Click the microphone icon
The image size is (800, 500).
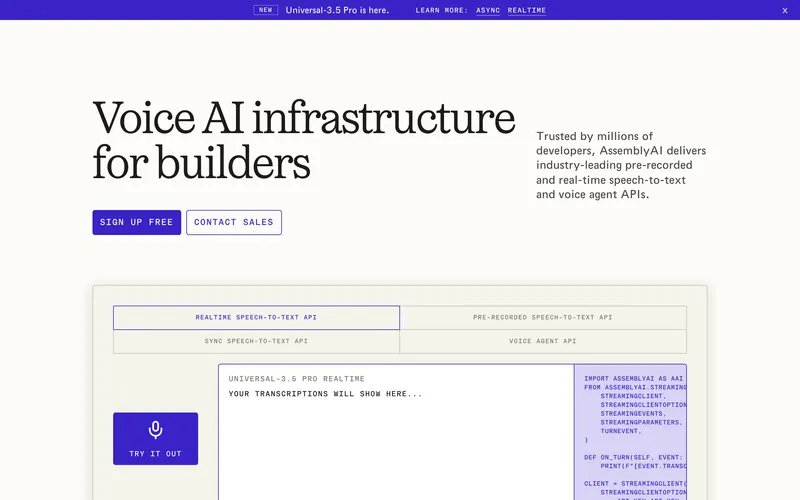point(156,430)
